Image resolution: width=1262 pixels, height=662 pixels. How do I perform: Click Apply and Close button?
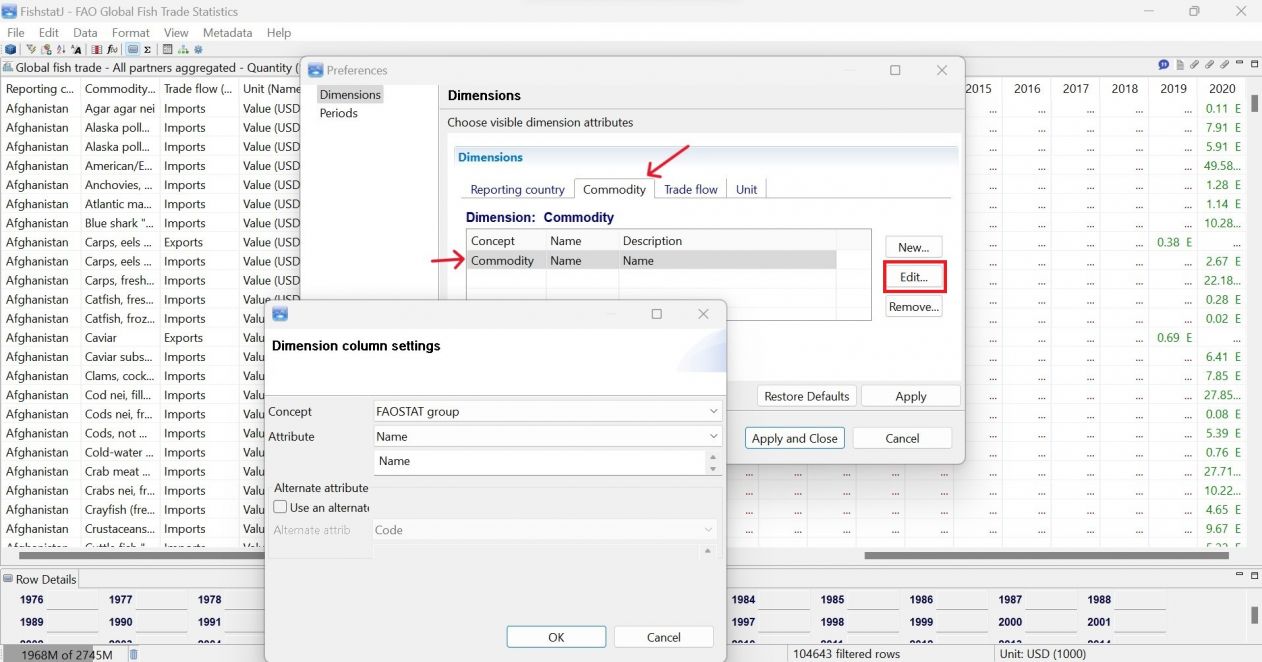click(x=795, y=438)
